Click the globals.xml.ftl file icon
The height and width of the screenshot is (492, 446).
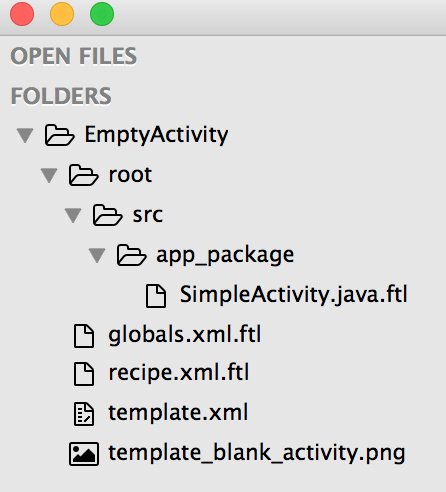tap(84, 336)
